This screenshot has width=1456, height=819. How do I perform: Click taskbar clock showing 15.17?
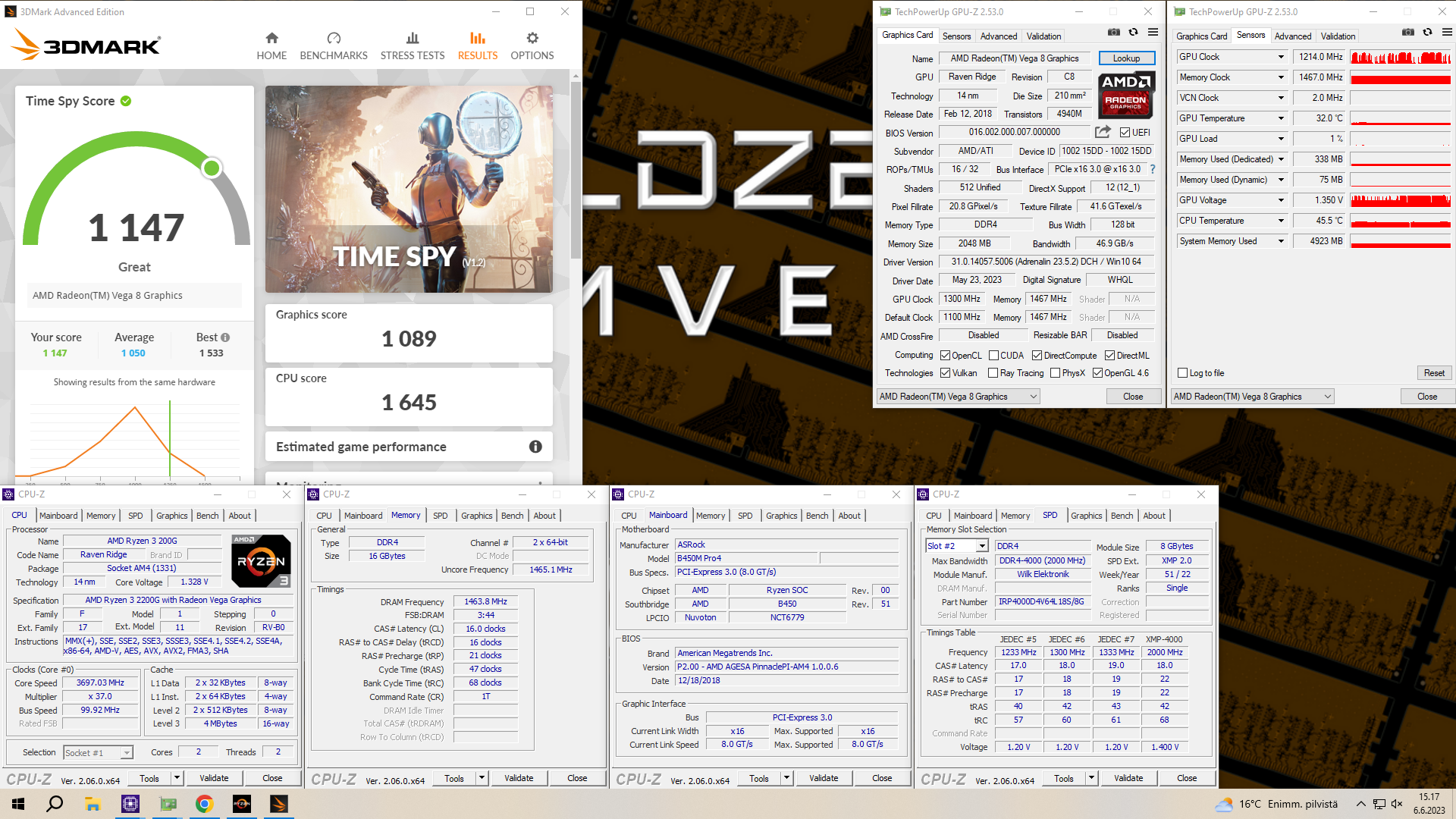pos(1429,797)
